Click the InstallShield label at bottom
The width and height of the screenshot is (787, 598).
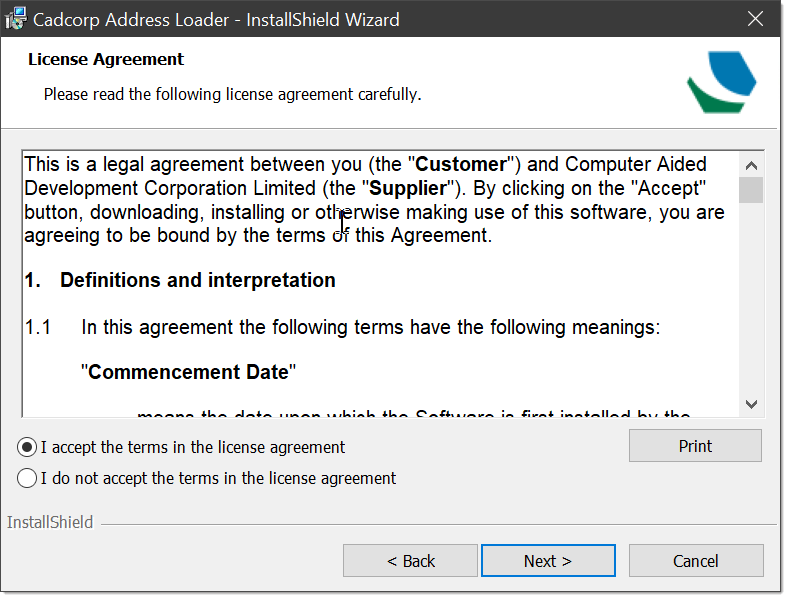click(x=50, y=522)
